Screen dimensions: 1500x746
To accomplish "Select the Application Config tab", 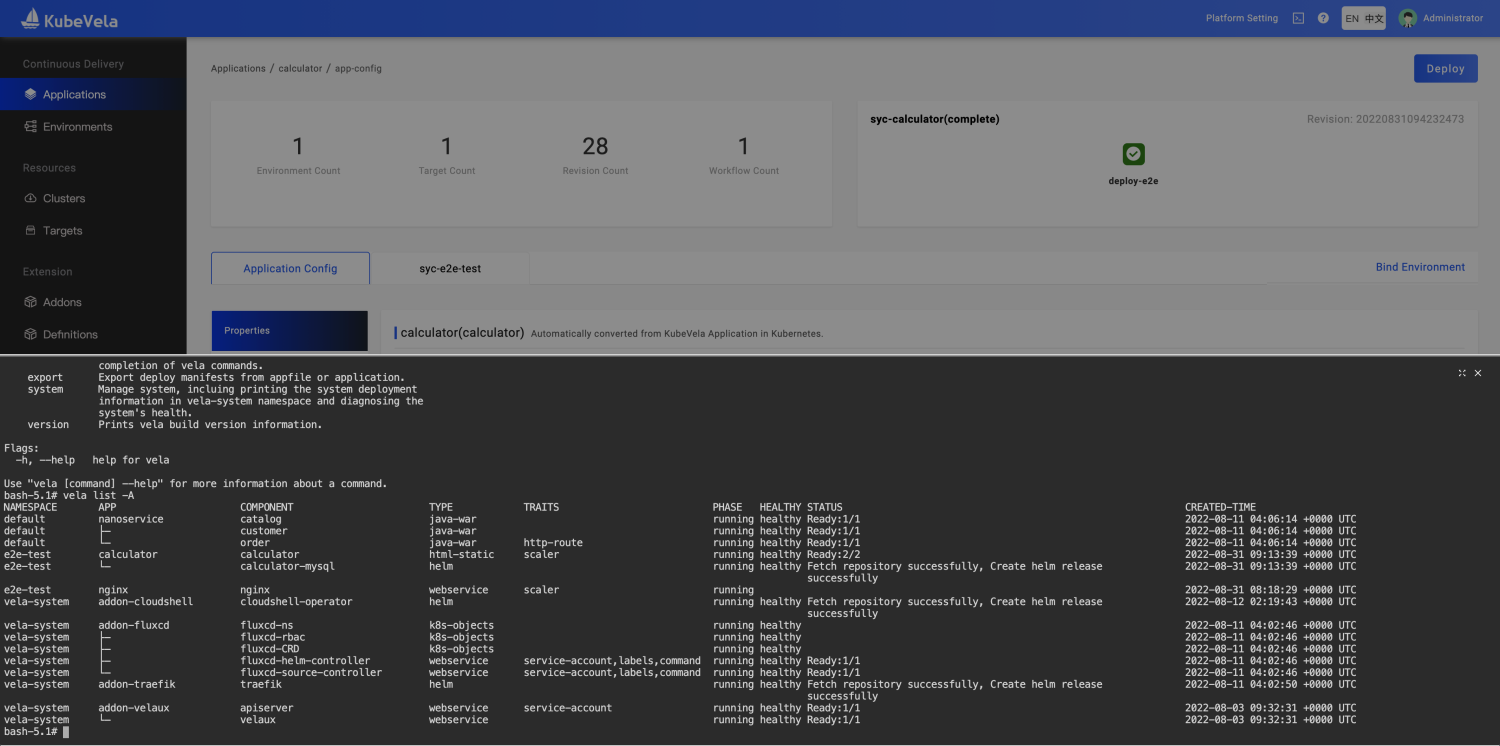I will tap(290, 268).
